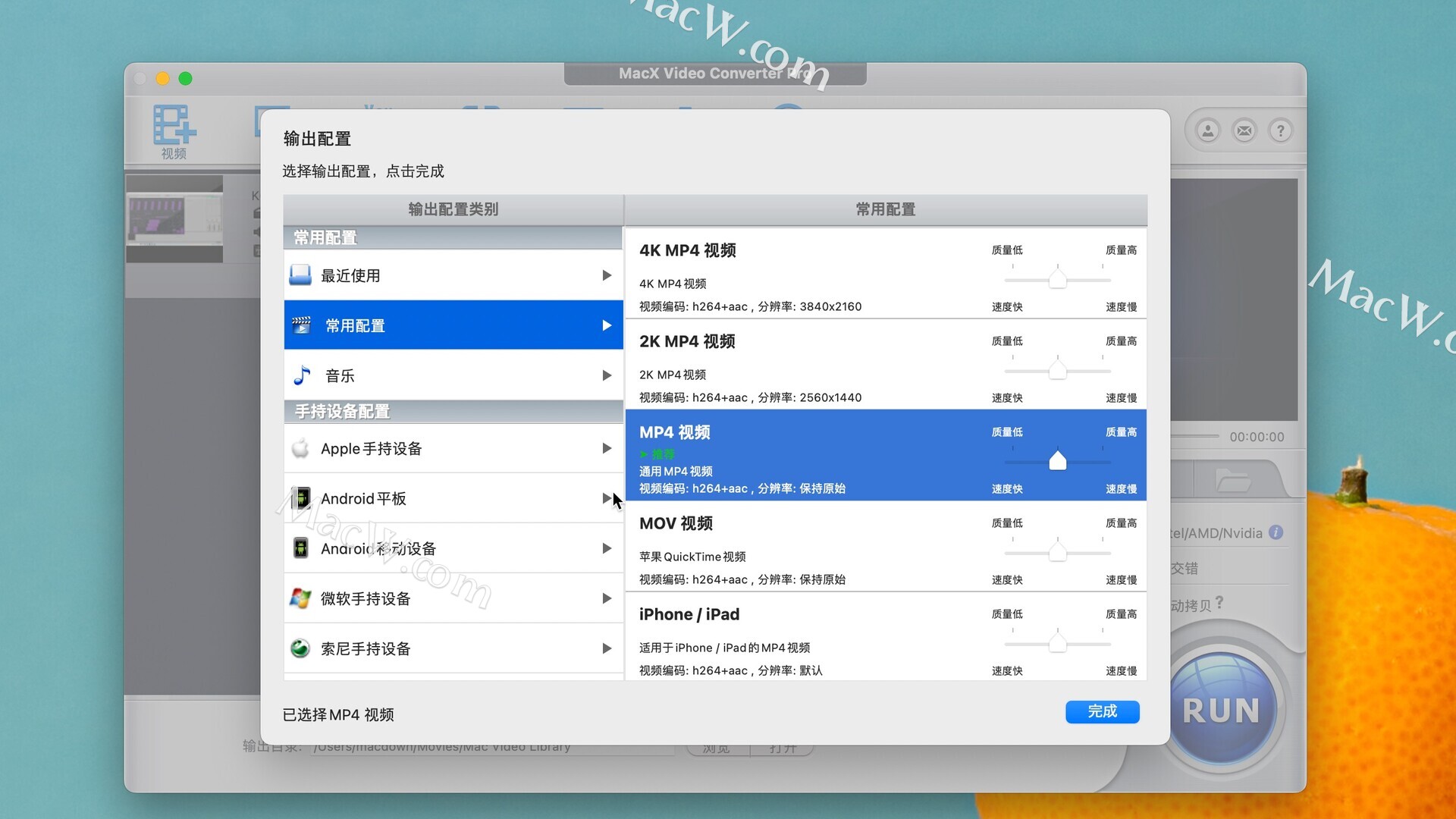Viewport: 1456px width, 819px height.
Task: Click the output folder icon tab
Action: pos(1233,480)
